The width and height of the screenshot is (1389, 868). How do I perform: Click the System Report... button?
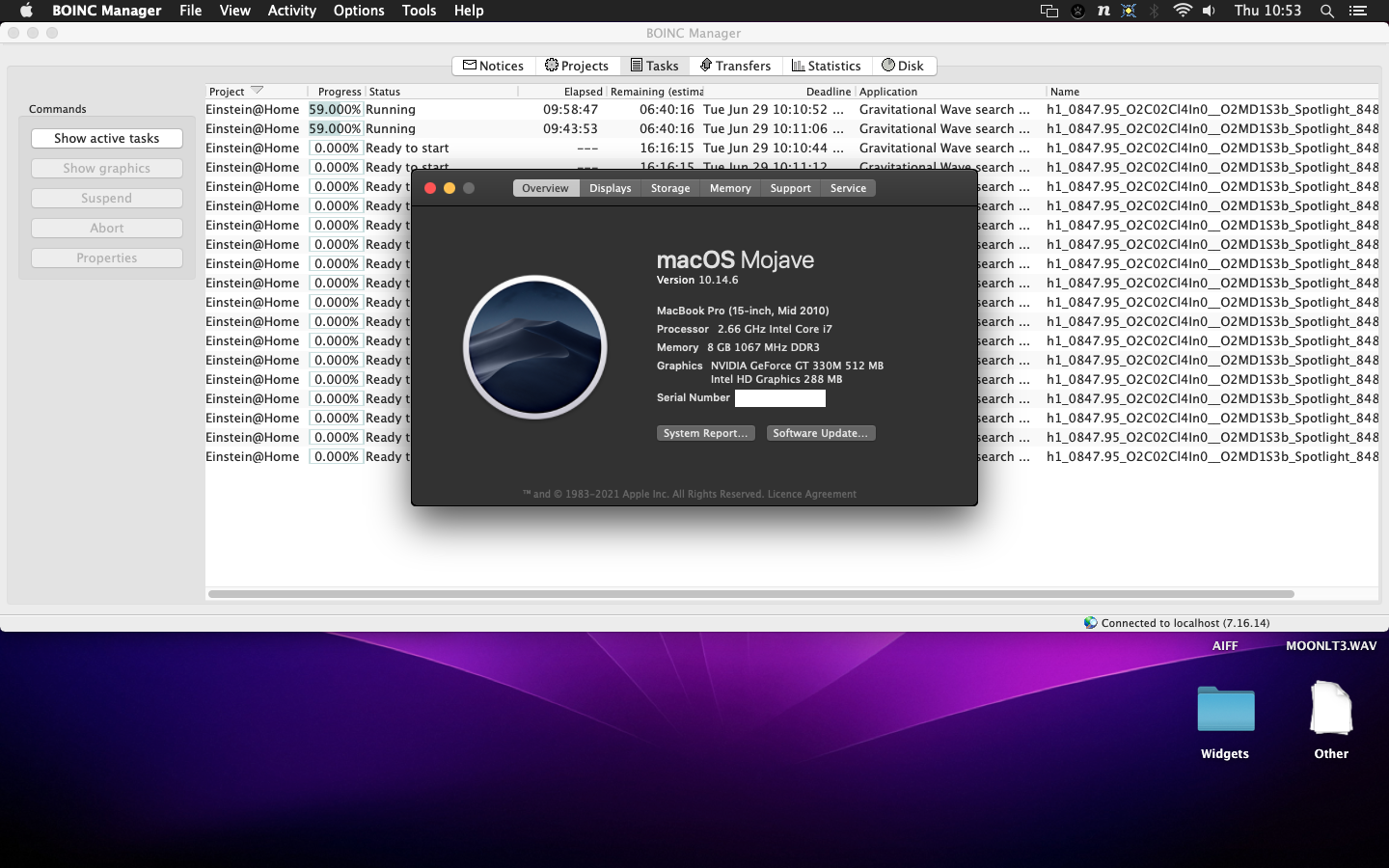click(706, 433)
